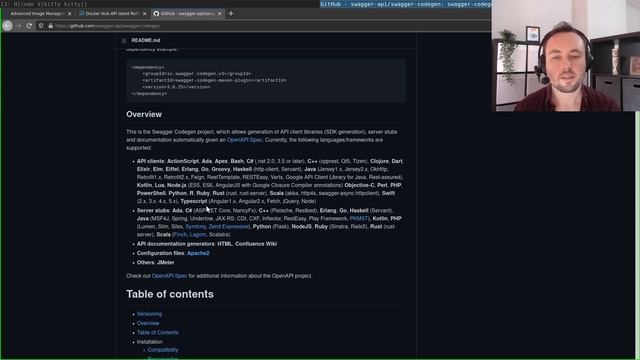Click the Table of contents heading
Image resolution: width=640 pixels, height=360 pixels.
[170, 294]
